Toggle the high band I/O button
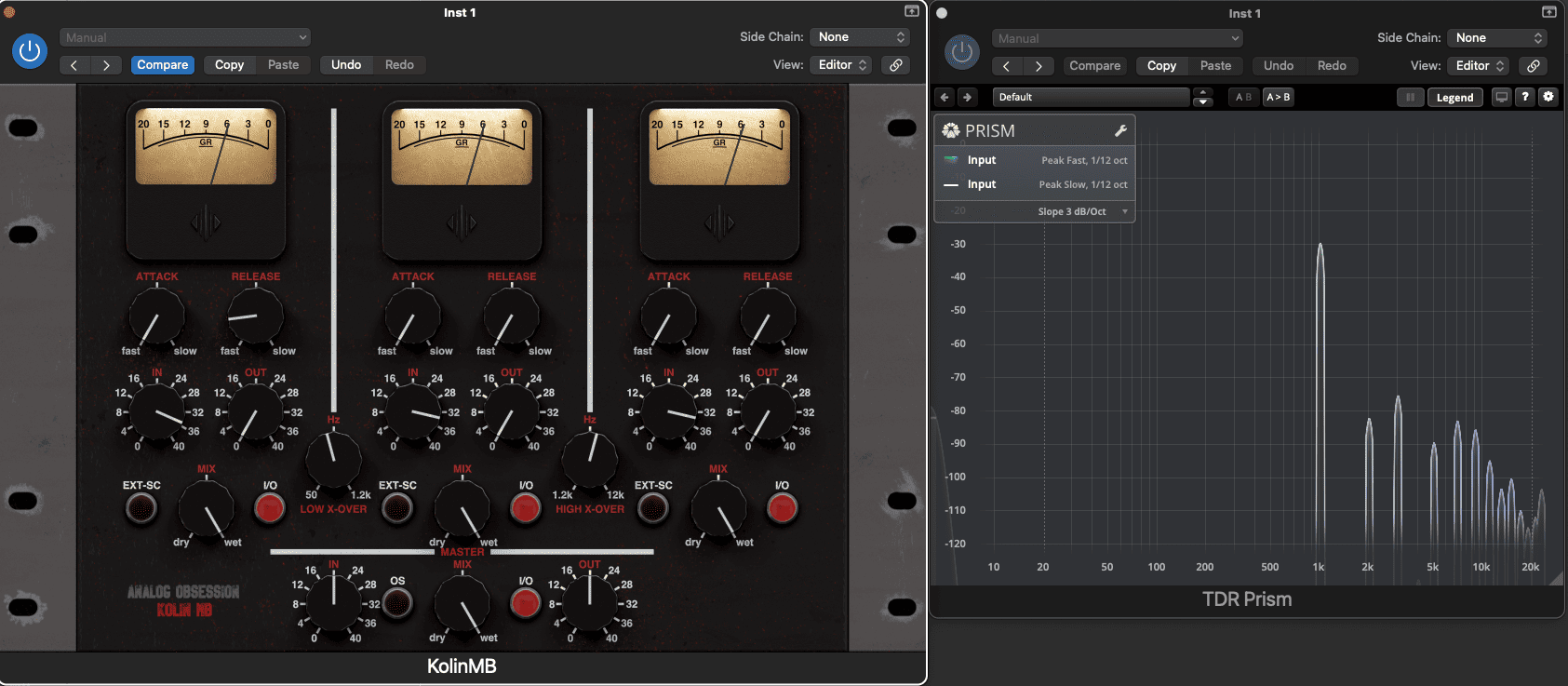The height and width of the screenshot is (686, 1568). click(x=782, y=508)
